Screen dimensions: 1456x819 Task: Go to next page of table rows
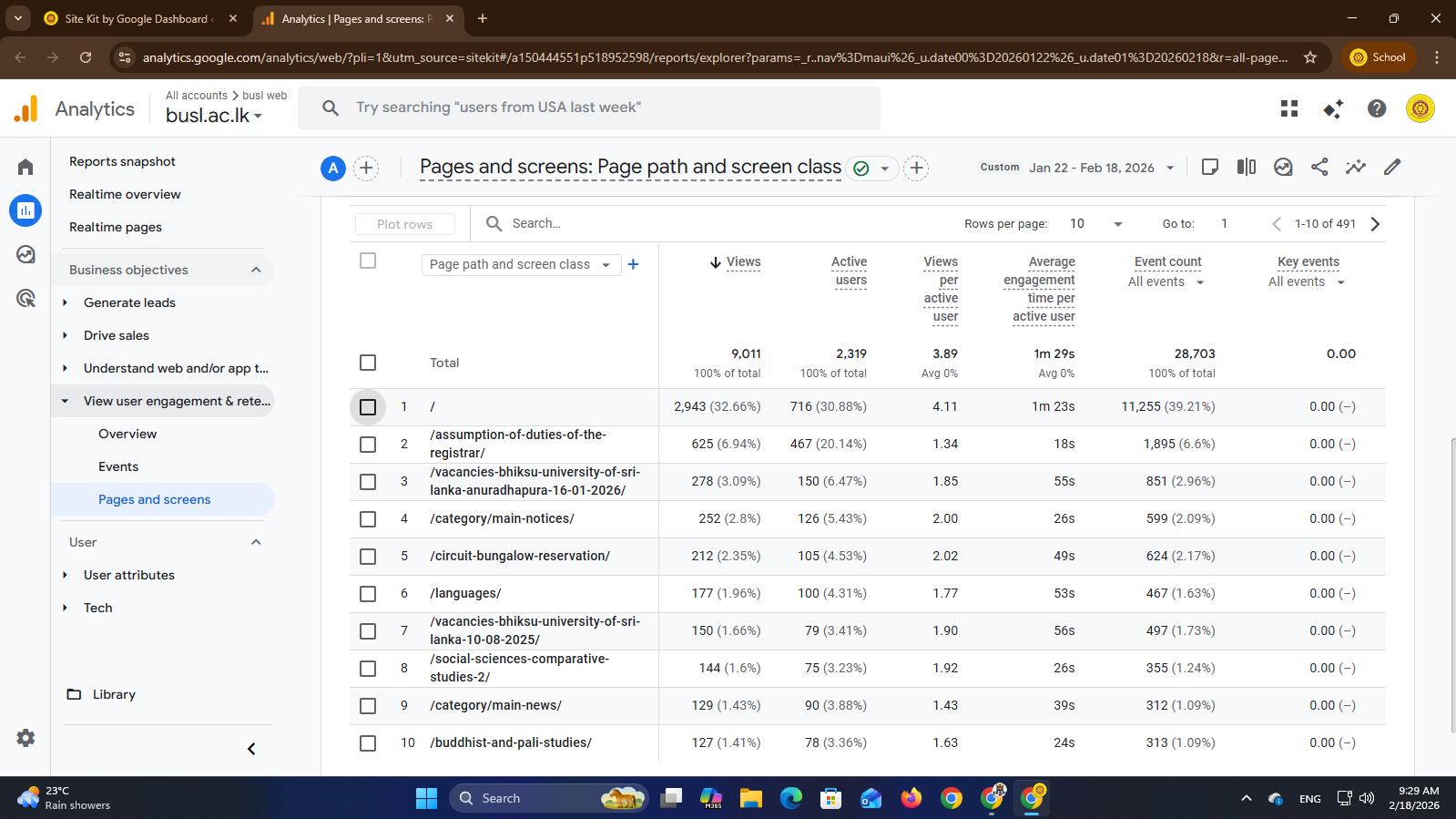click(1375, 224)
